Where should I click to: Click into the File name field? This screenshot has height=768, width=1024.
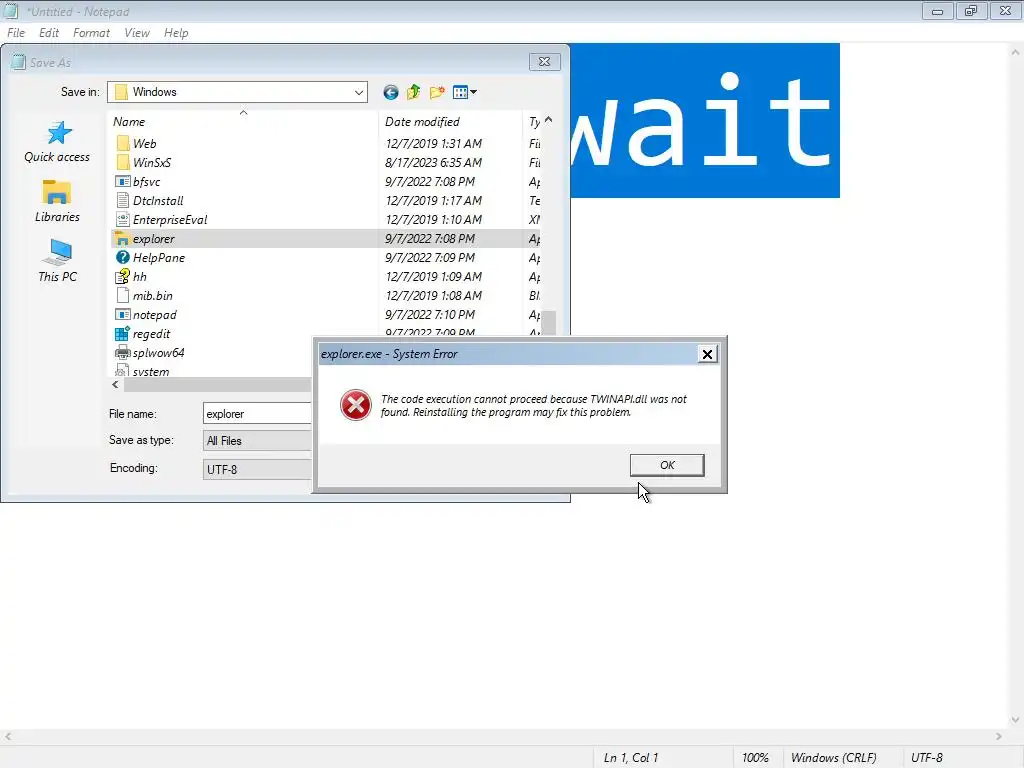257,414
